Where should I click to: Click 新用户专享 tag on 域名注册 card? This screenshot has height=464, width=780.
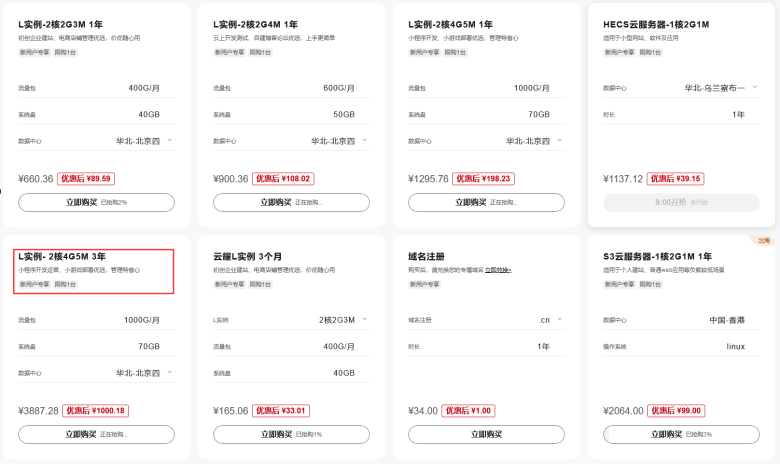coord(424,284)
